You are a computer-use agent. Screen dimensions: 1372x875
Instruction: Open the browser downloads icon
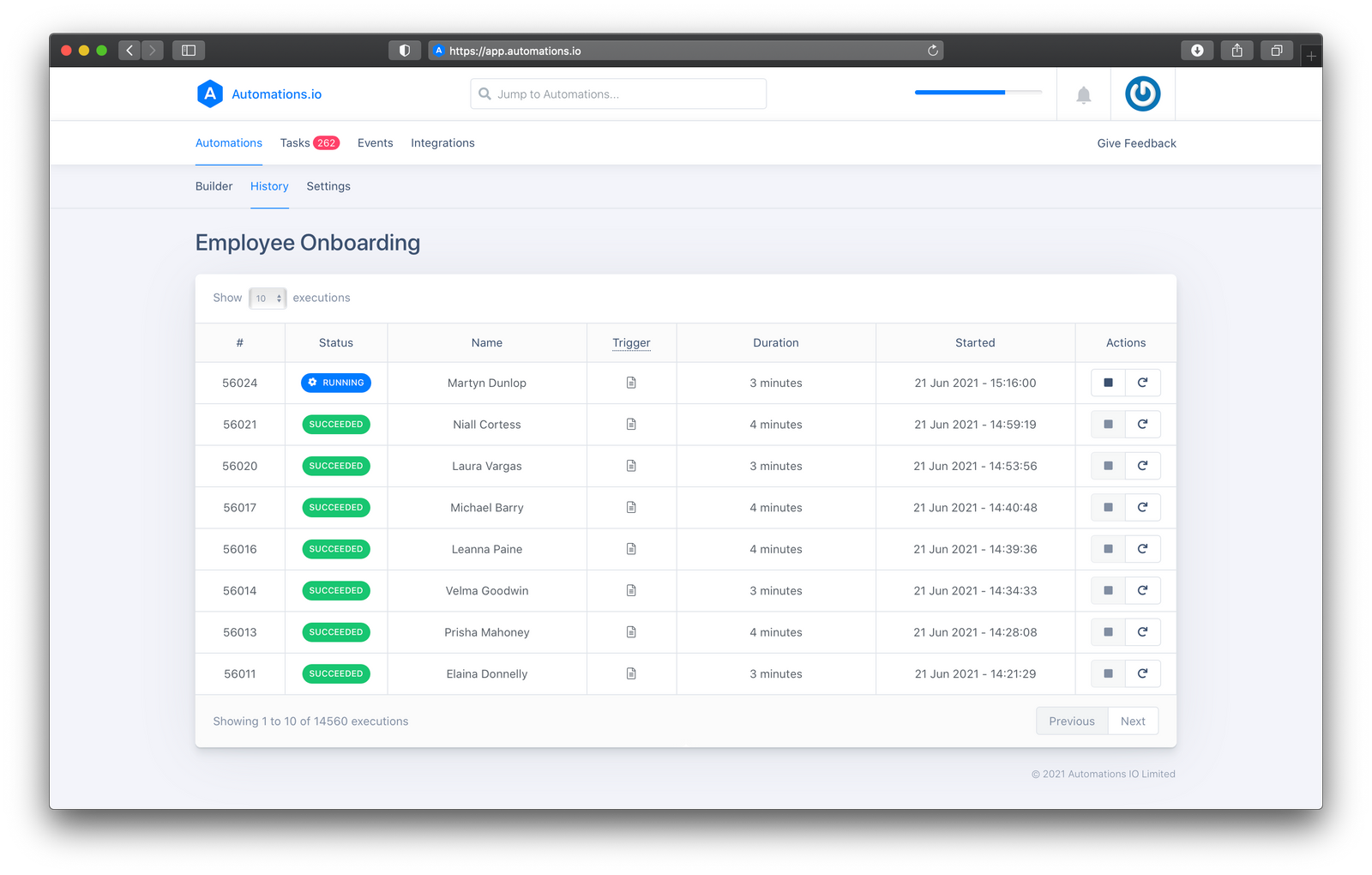point(1197,51)
